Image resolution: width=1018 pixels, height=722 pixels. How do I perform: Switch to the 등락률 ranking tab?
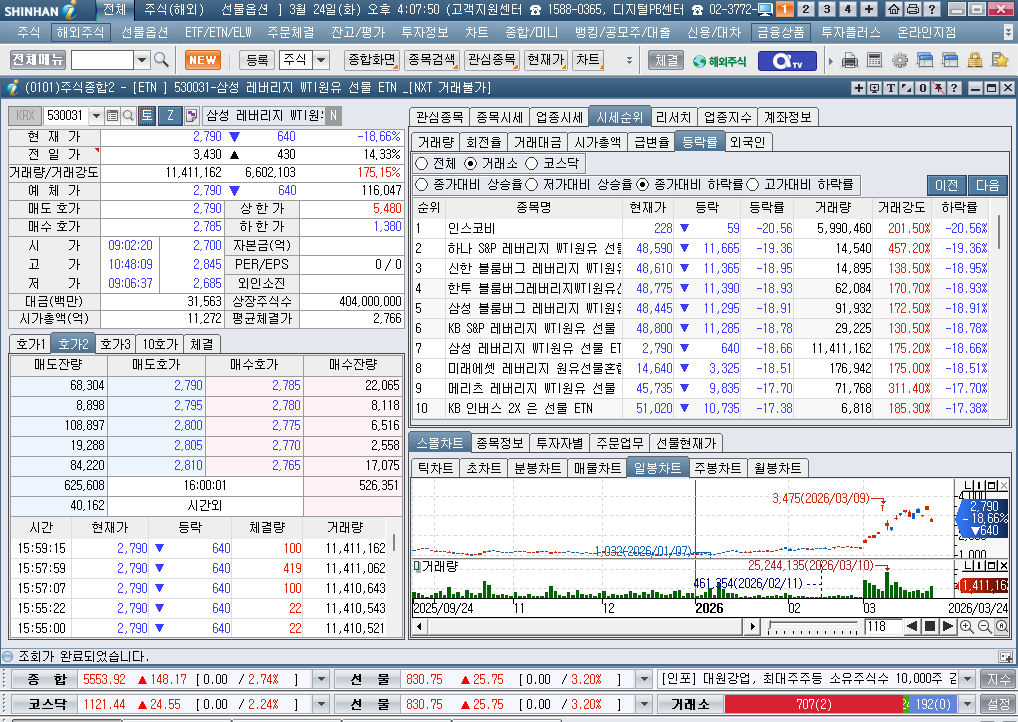click(x=699, y=142)
